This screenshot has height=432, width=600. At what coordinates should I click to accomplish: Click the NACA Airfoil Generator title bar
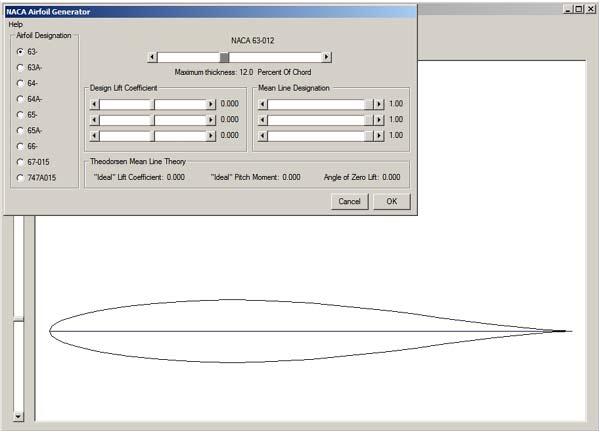[x=210, y=12]
